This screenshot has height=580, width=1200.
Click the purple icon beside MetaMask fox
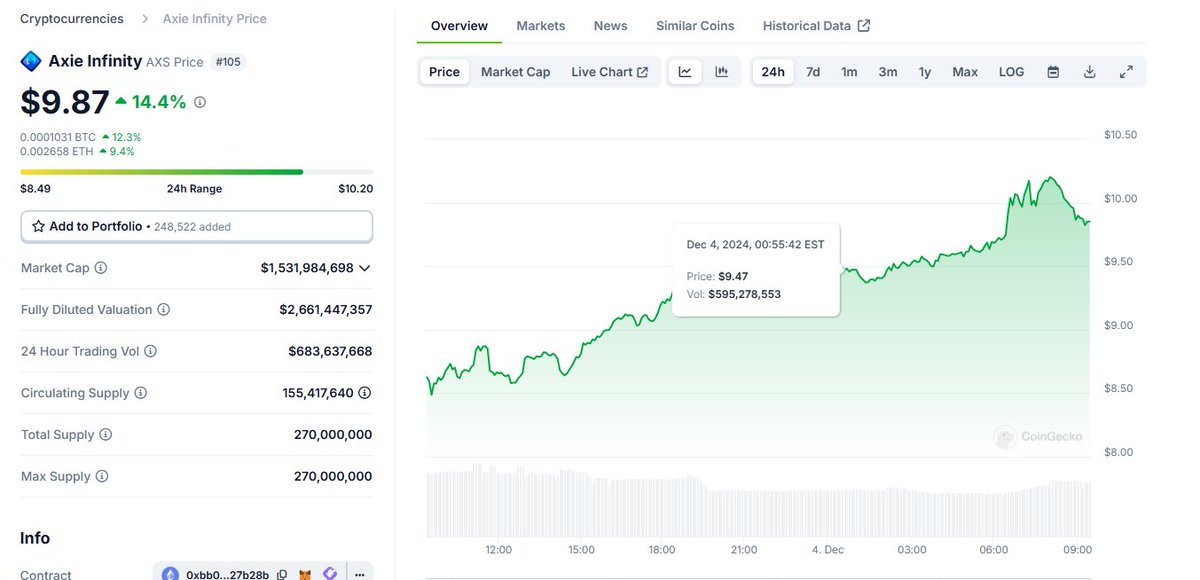[x=330, y=575]
